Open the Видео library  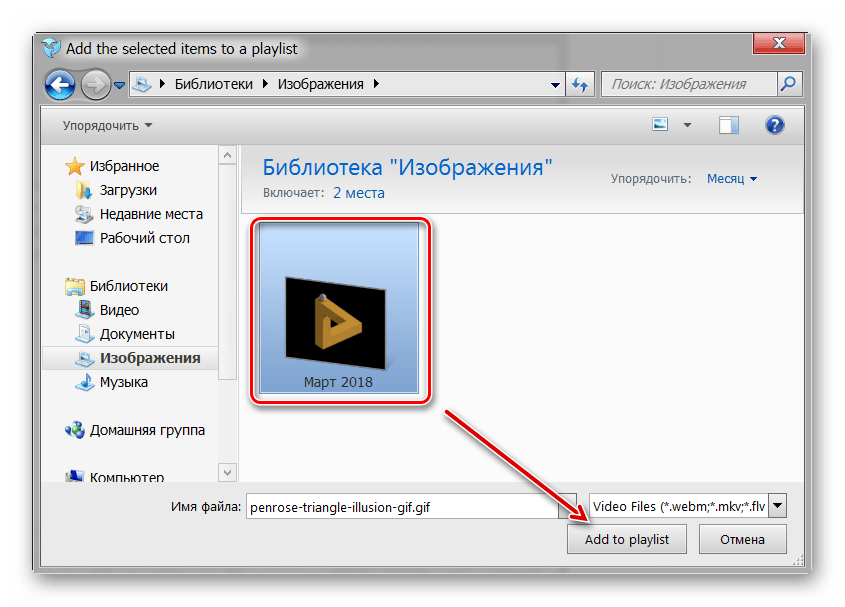click(120, 310)
